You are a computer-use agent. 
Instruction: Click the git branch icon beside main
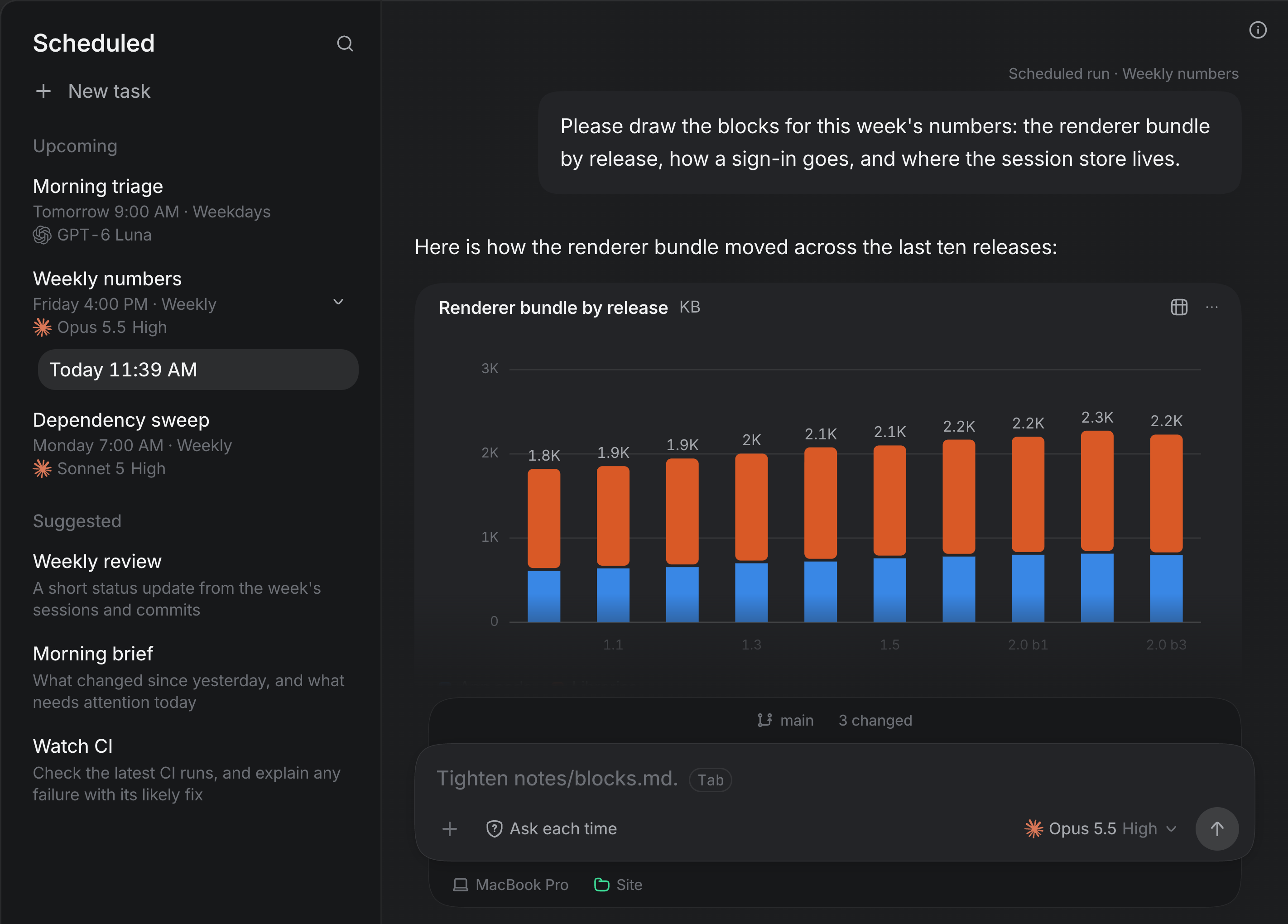[x=764, y=720]
